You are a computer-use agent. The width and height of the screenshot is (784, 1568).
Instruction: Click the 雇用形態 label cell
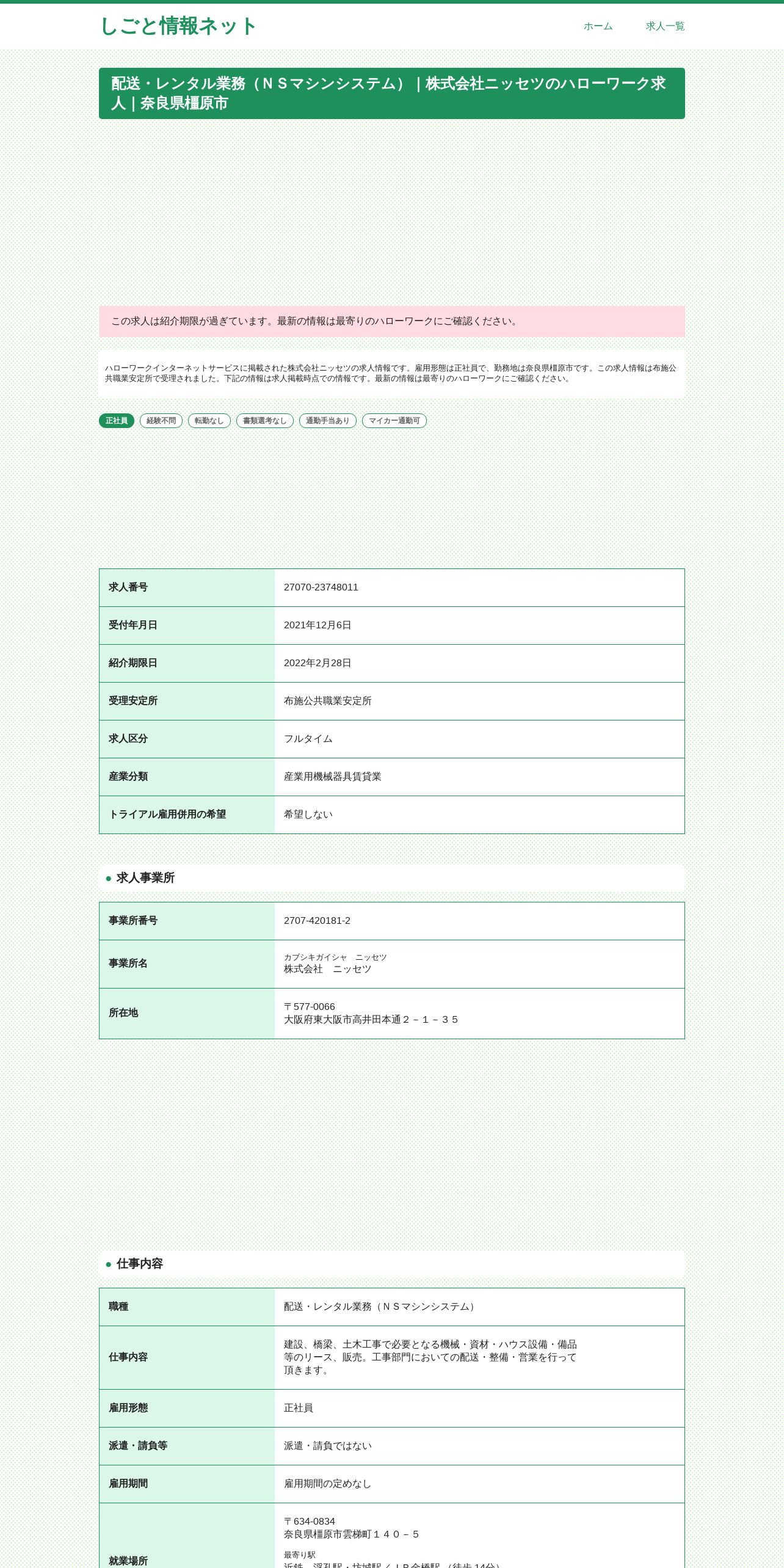point(187,1408)
